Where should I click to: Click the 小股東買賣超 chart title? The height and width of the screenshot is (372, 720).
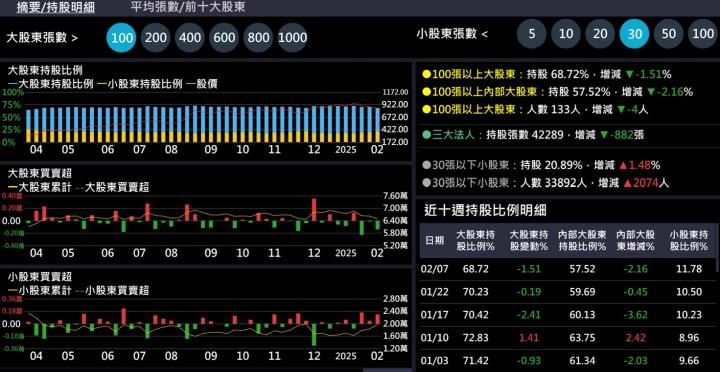[x=40, y=277]
